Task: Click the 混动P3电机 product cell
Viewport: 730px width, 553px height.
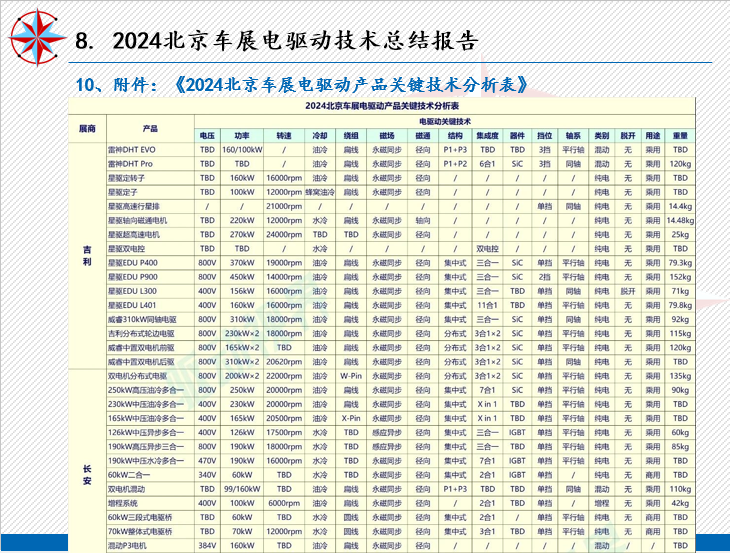Action: [128, 546]
